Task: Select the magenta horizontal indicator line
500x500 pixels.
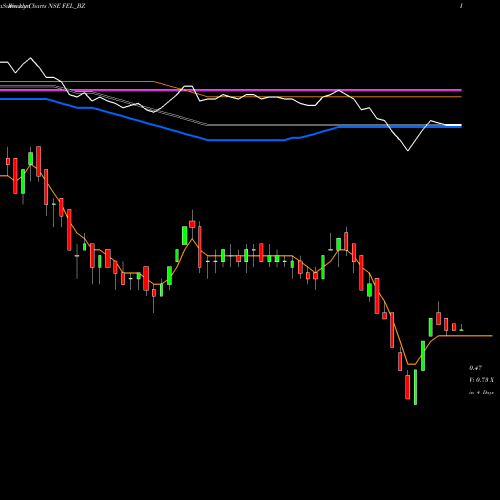Action: (231, 90)
